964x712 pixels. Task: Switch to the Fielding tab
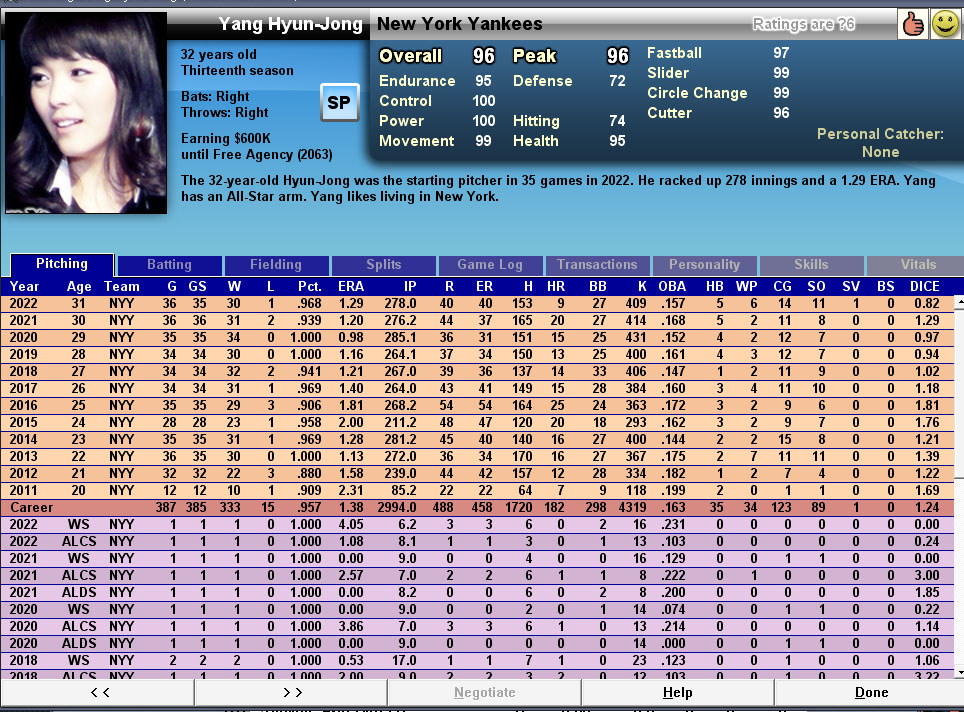coord(276,265)
